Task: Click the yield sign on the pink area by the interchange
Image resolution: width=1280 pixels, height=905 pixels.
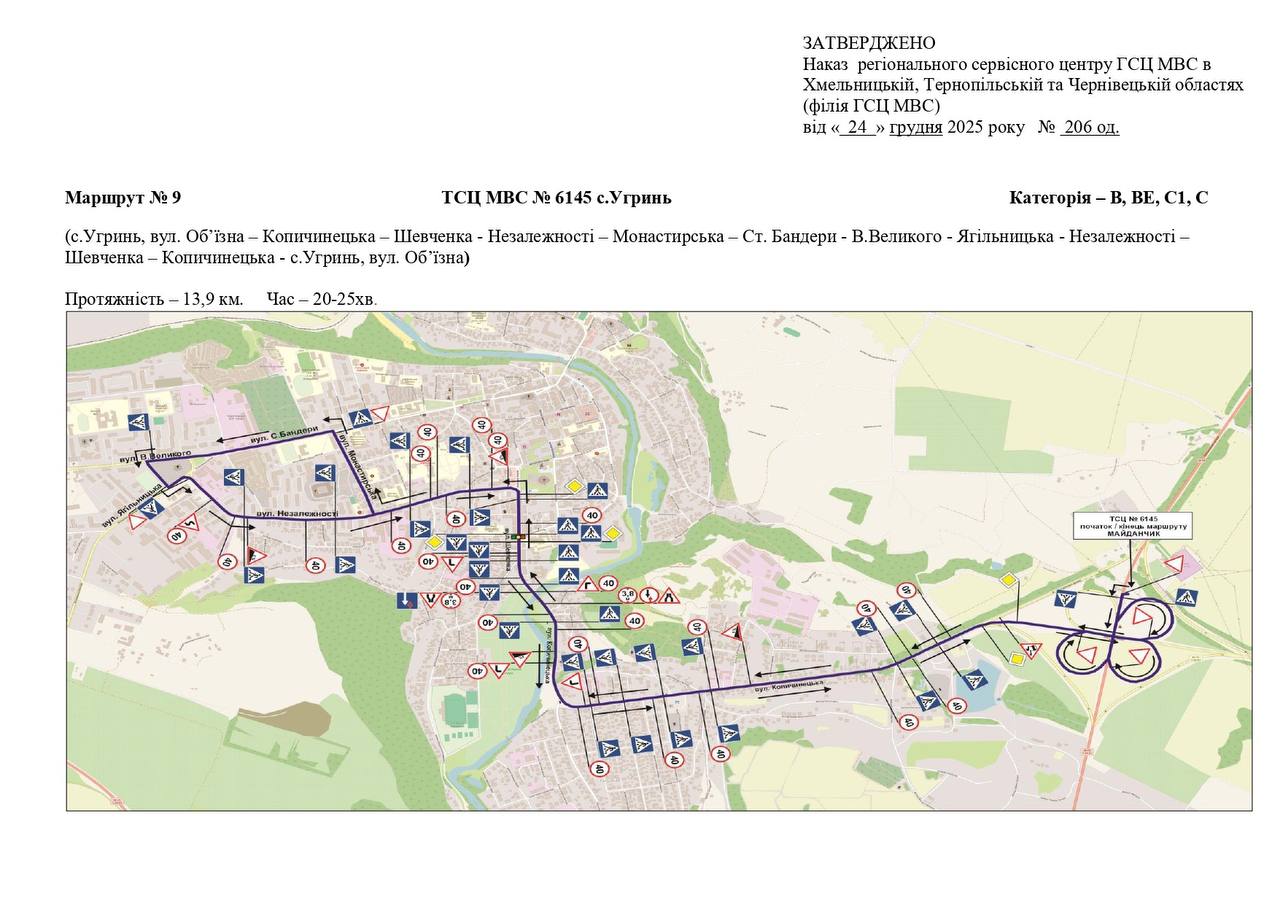Action: [1176, 563]
